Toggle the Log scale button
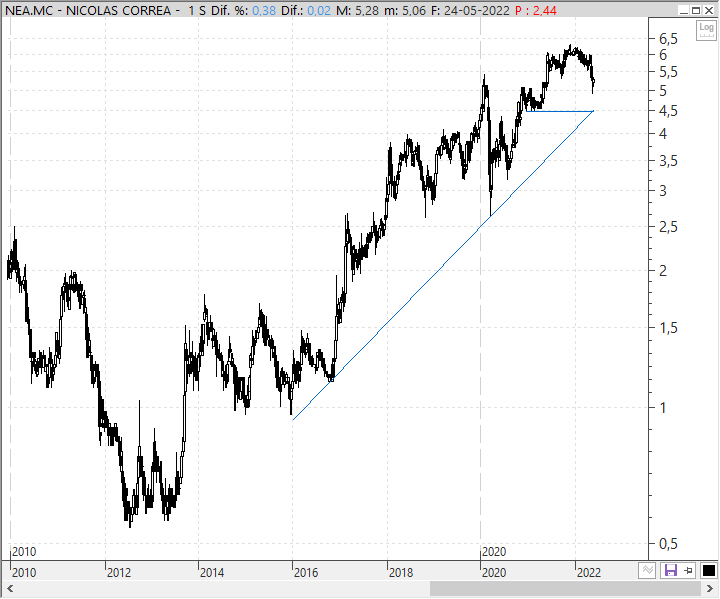 tap(706, 30)
